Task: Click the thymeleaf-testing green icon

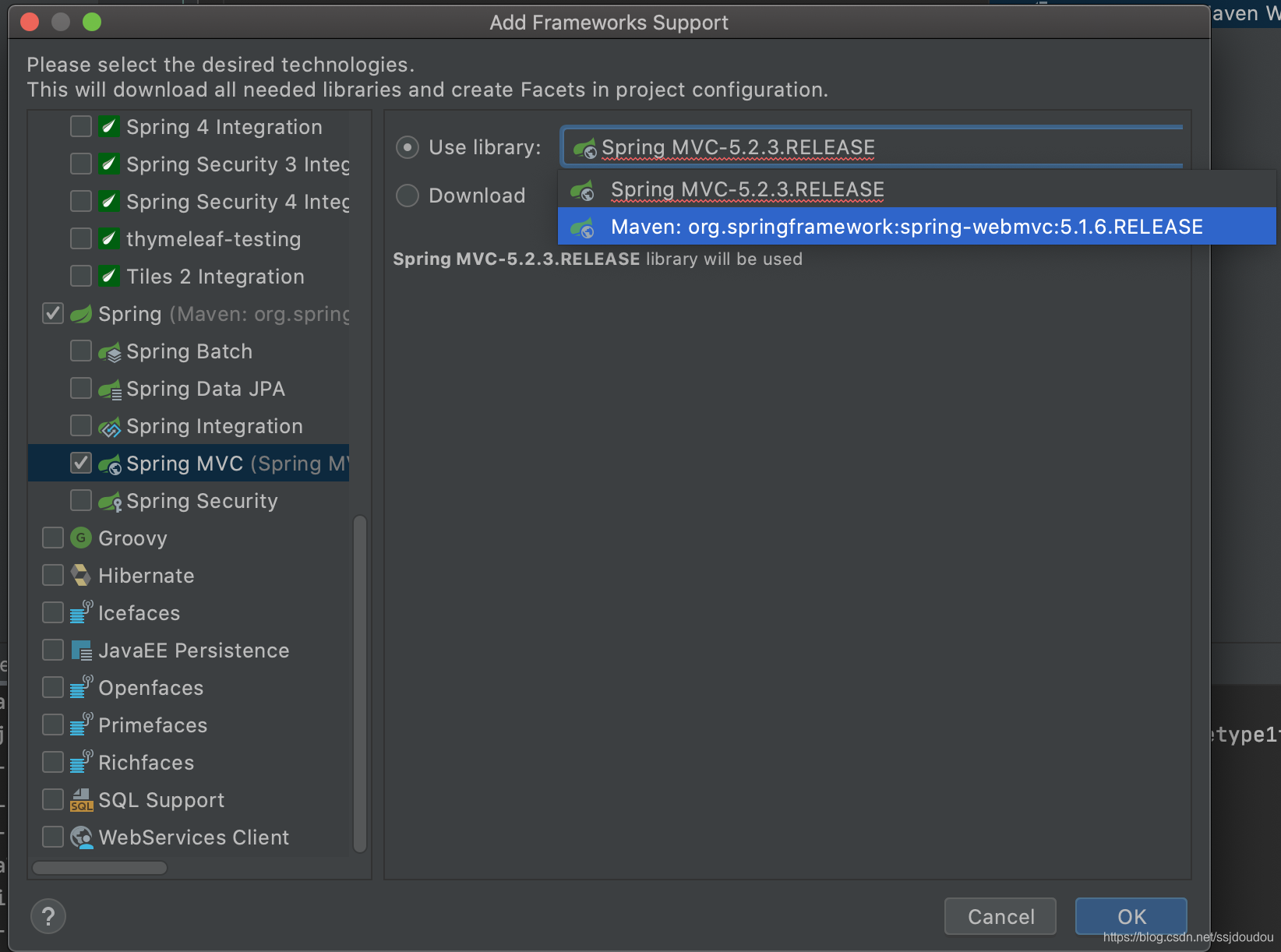Action: (109, 238)
